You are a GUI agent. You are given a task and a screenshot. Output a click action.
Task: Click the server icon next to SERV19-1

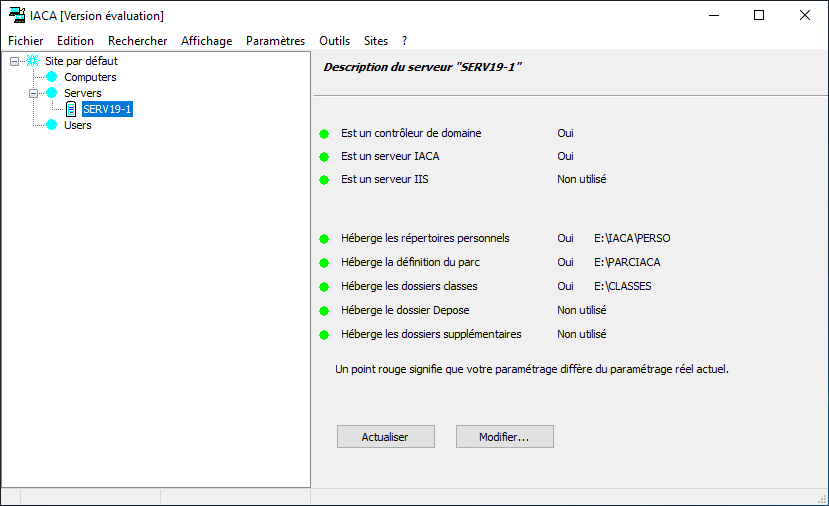coord(71,109)
